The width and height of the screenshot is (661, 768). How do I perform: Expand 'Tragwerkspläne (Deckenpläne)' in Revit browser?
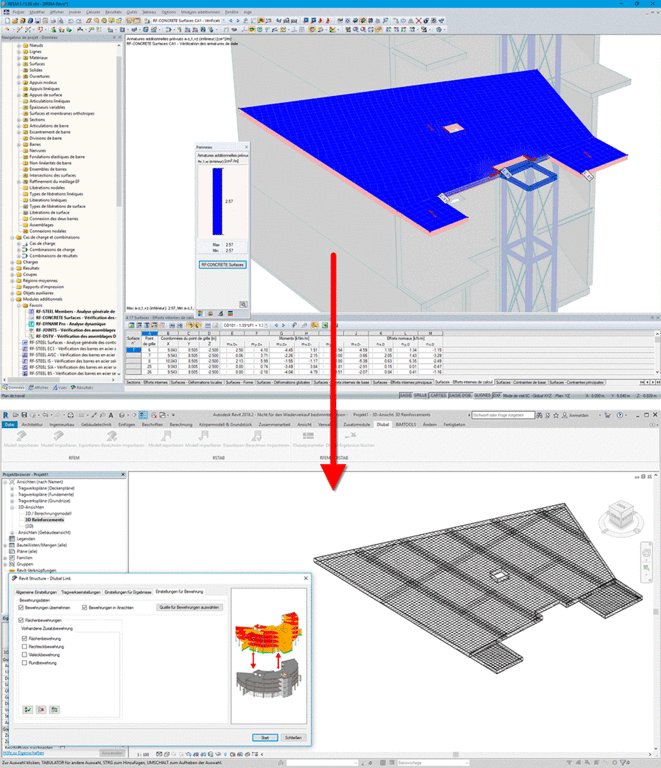pyautogui.click(x=12, y=488)
